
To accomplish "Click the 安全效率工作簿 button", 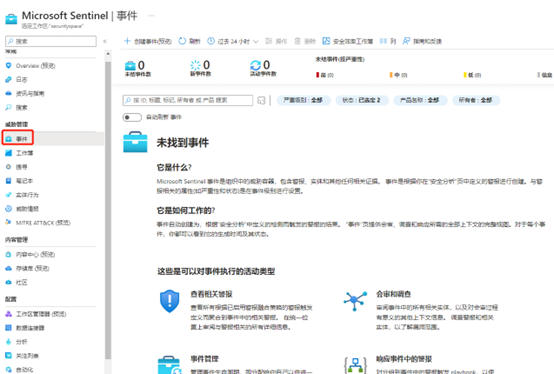I will point(348,41).
